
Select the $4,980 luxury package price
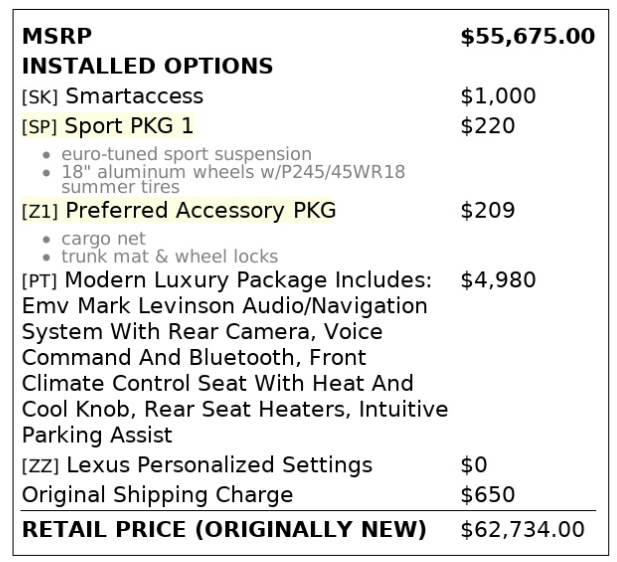(x=497, y=280)
